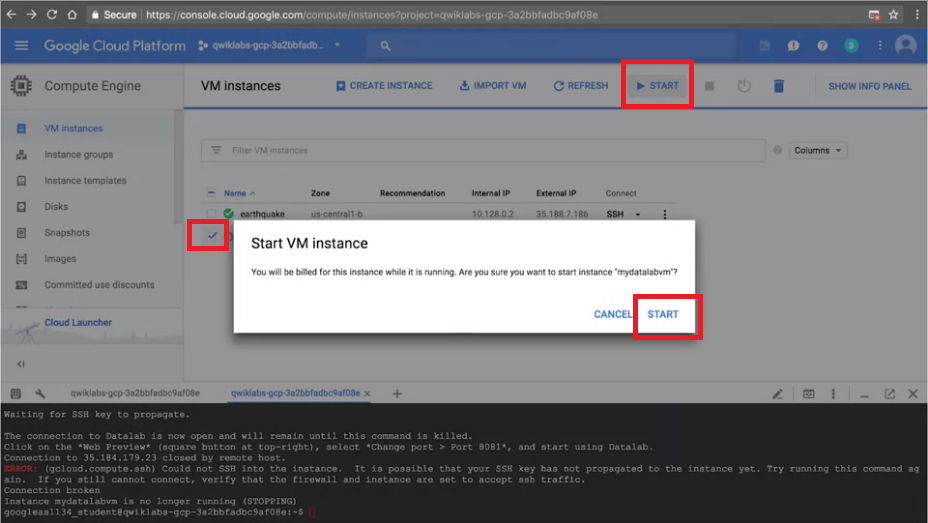This screenshot has width=928, height=523.
Task: Open the earthquake row three-dot menu
Action: click(665, 214)
